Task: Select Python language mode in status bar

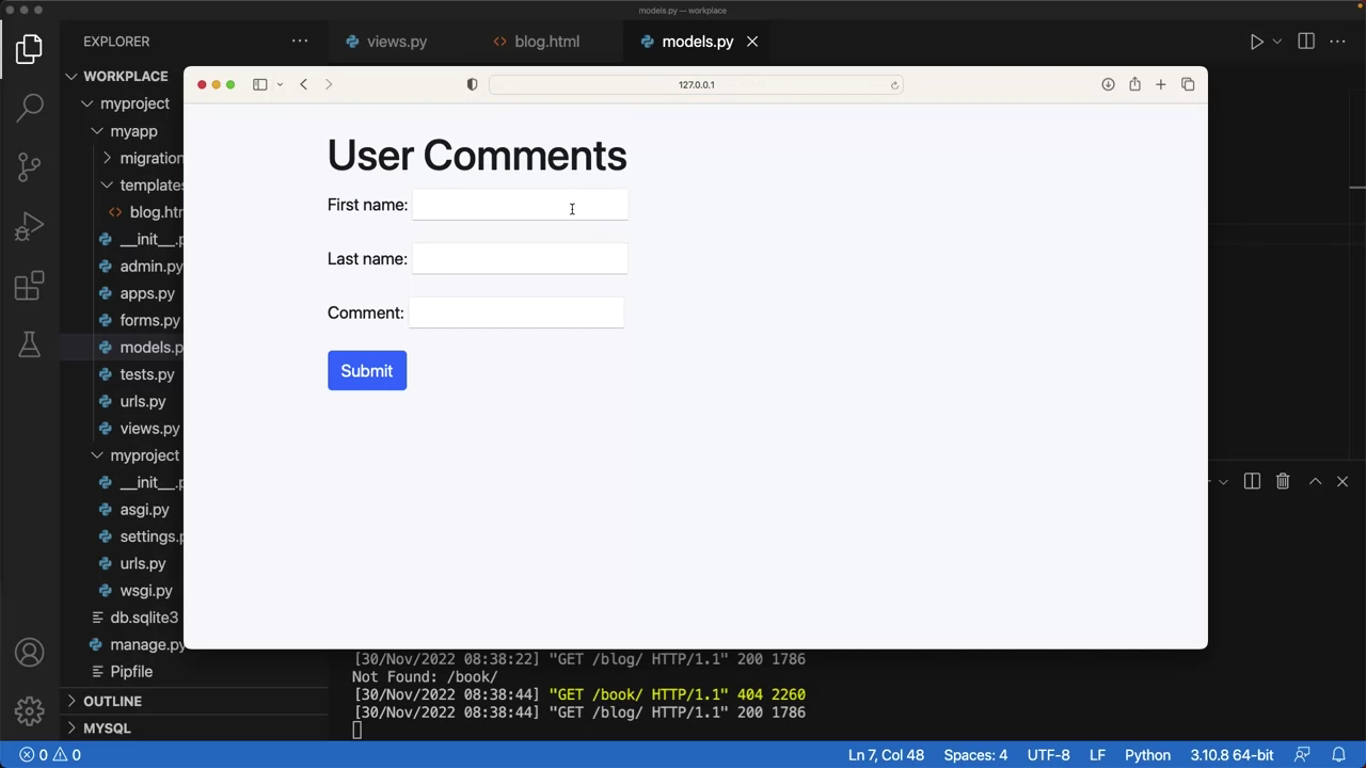Action: (1147, 755)
